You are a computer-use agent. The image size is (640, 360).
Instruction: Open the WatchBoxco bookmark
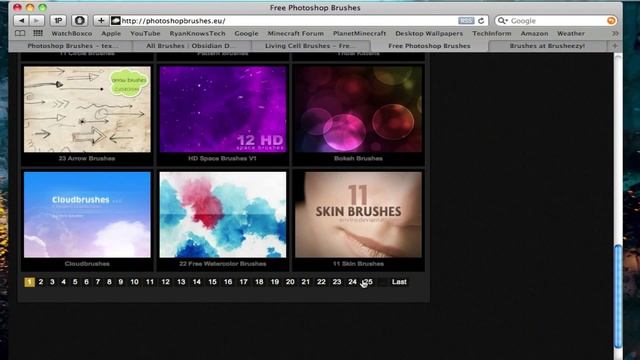pyautogui.click(x=71, y=33)
